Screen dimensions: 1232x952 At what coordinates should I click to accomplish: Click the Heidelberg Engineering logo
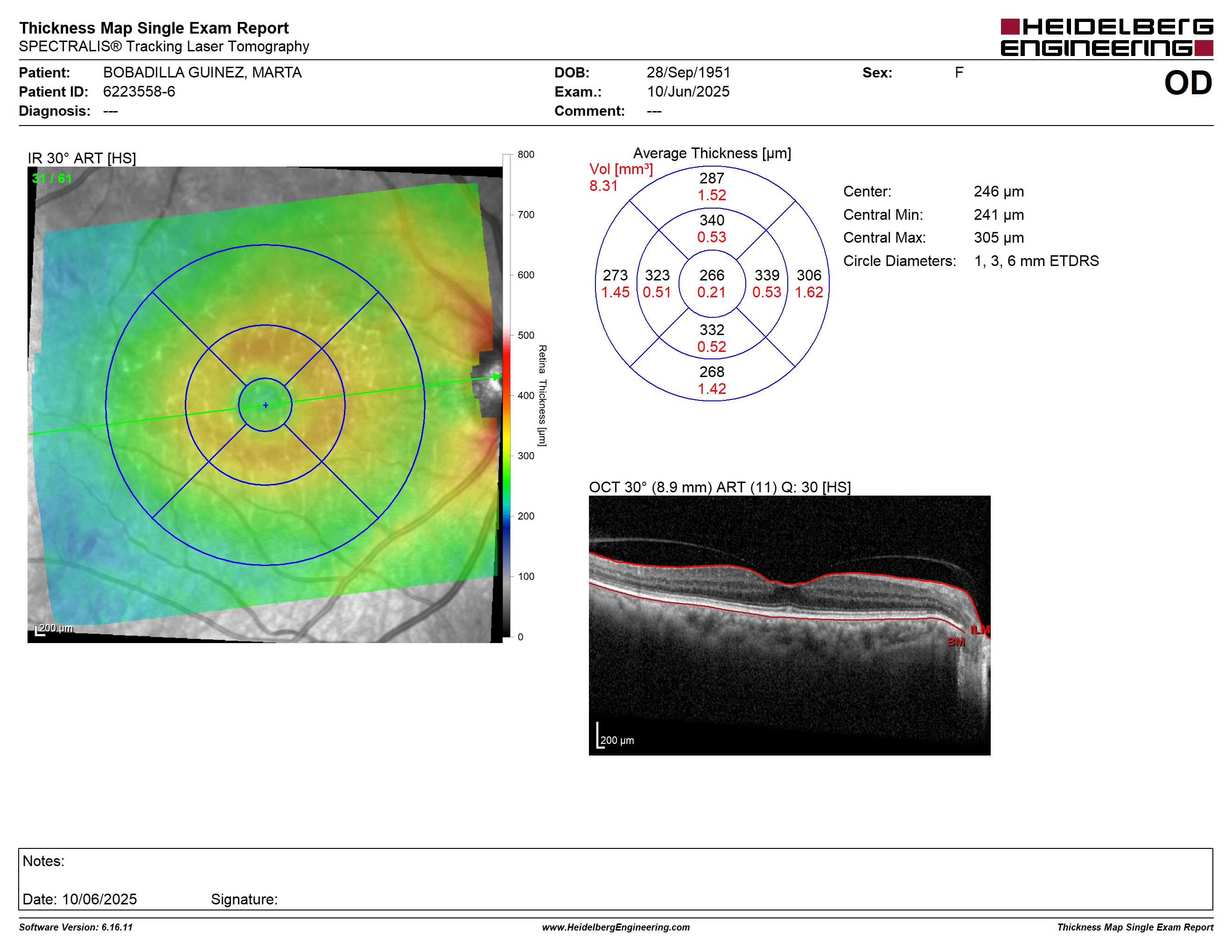click(1106, 37)
